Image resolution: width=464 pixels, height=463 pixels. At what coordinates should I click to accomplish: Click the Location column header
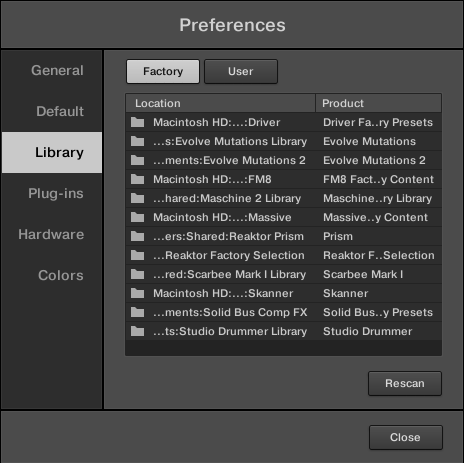coord(220,103)
